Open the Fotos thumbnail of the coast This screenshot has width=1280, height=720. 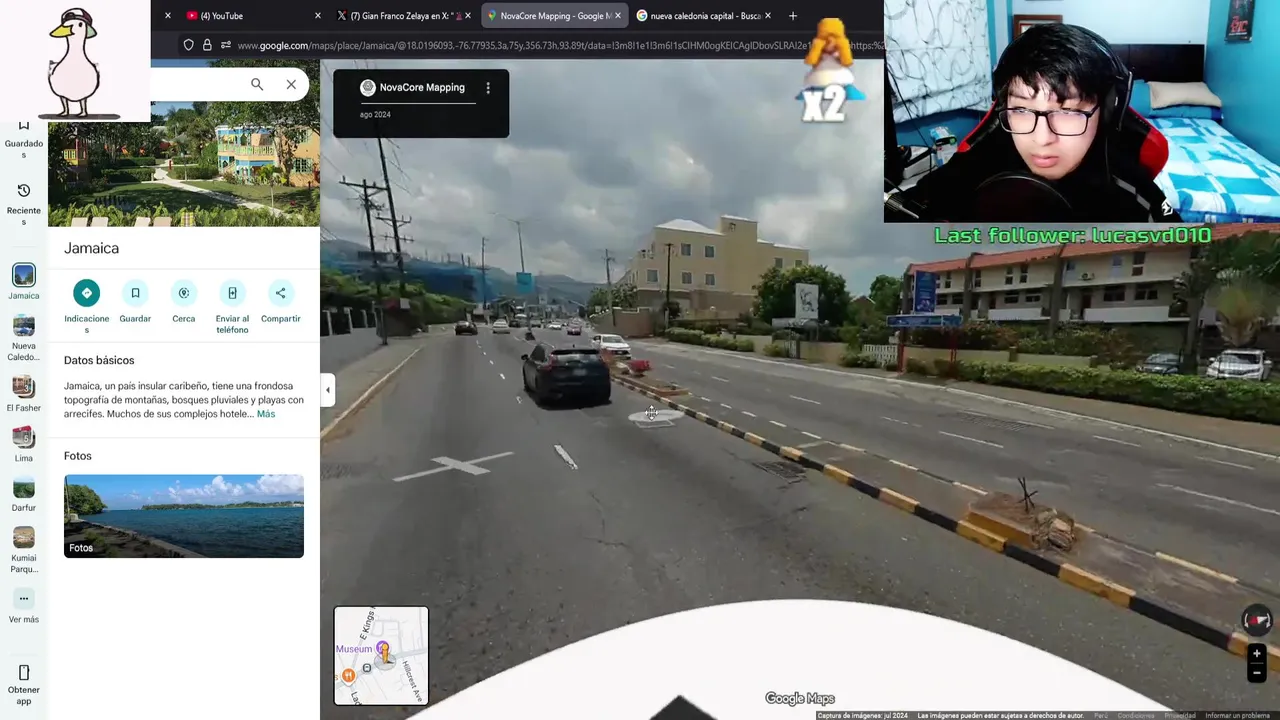coord(184,516)
